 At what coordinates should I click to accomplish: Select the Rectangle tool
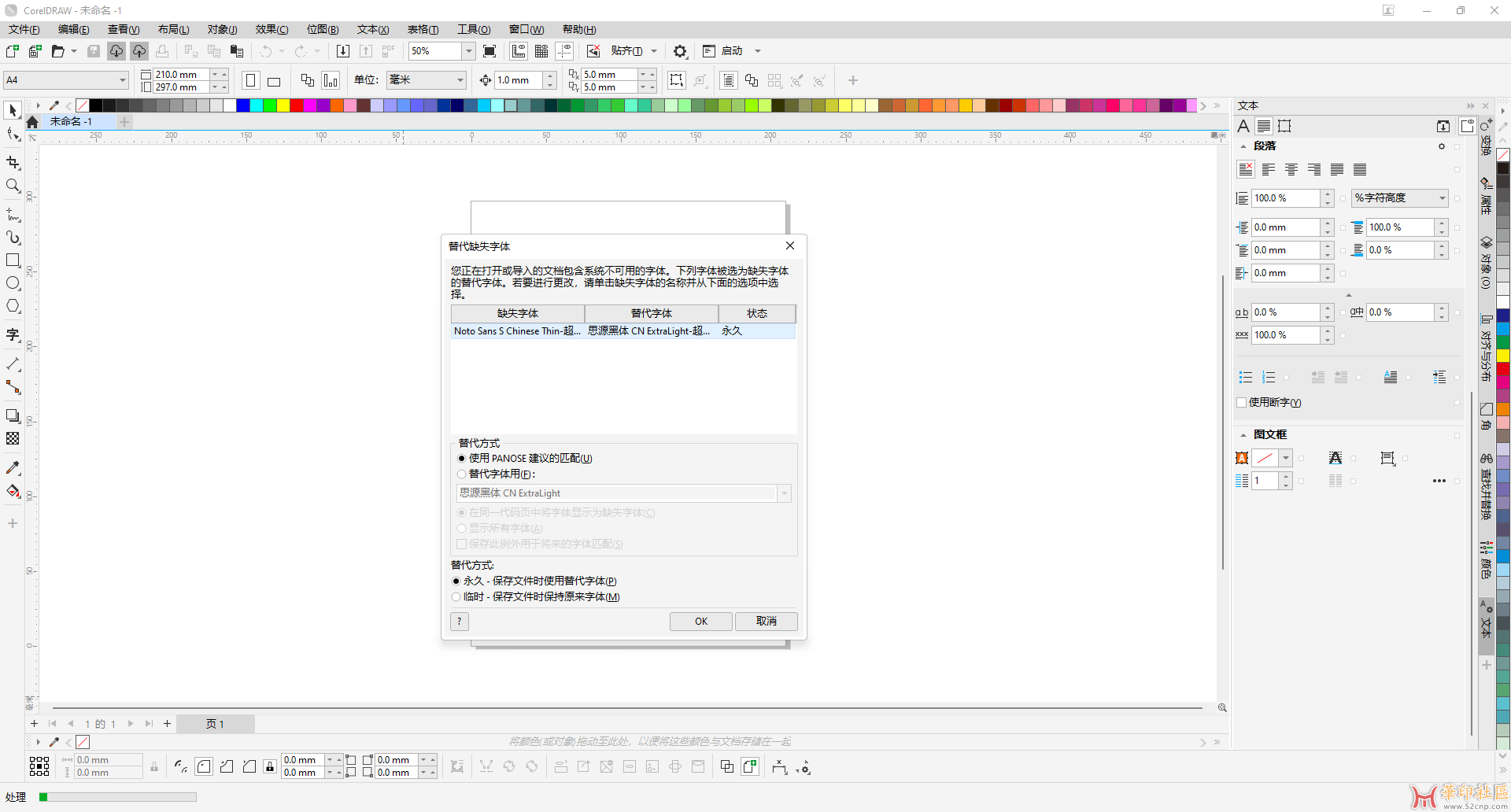click(13, 260)
